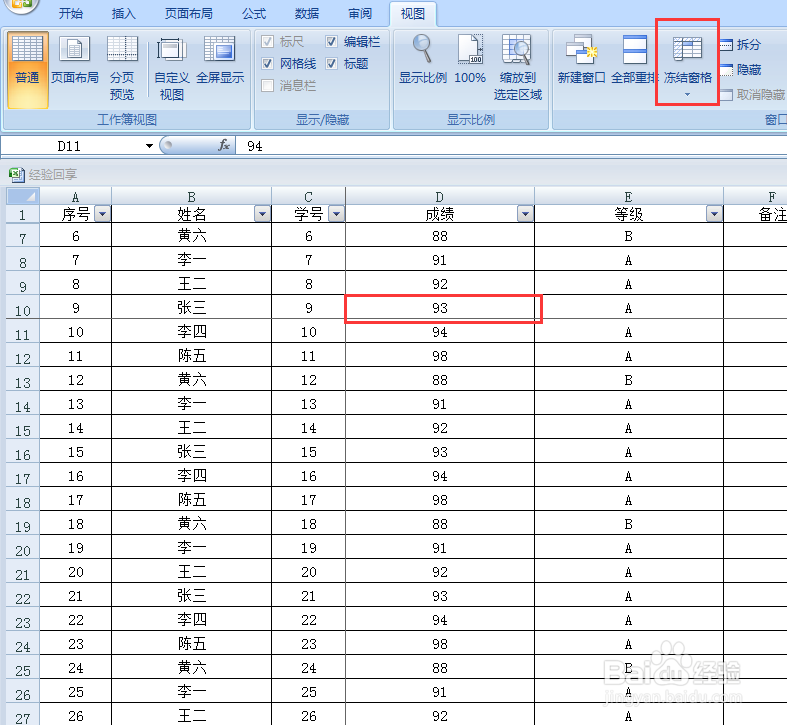The image size is (787, 725).
Task: Open the 学号 filter dropdown
Action: [x=336, y=214]
